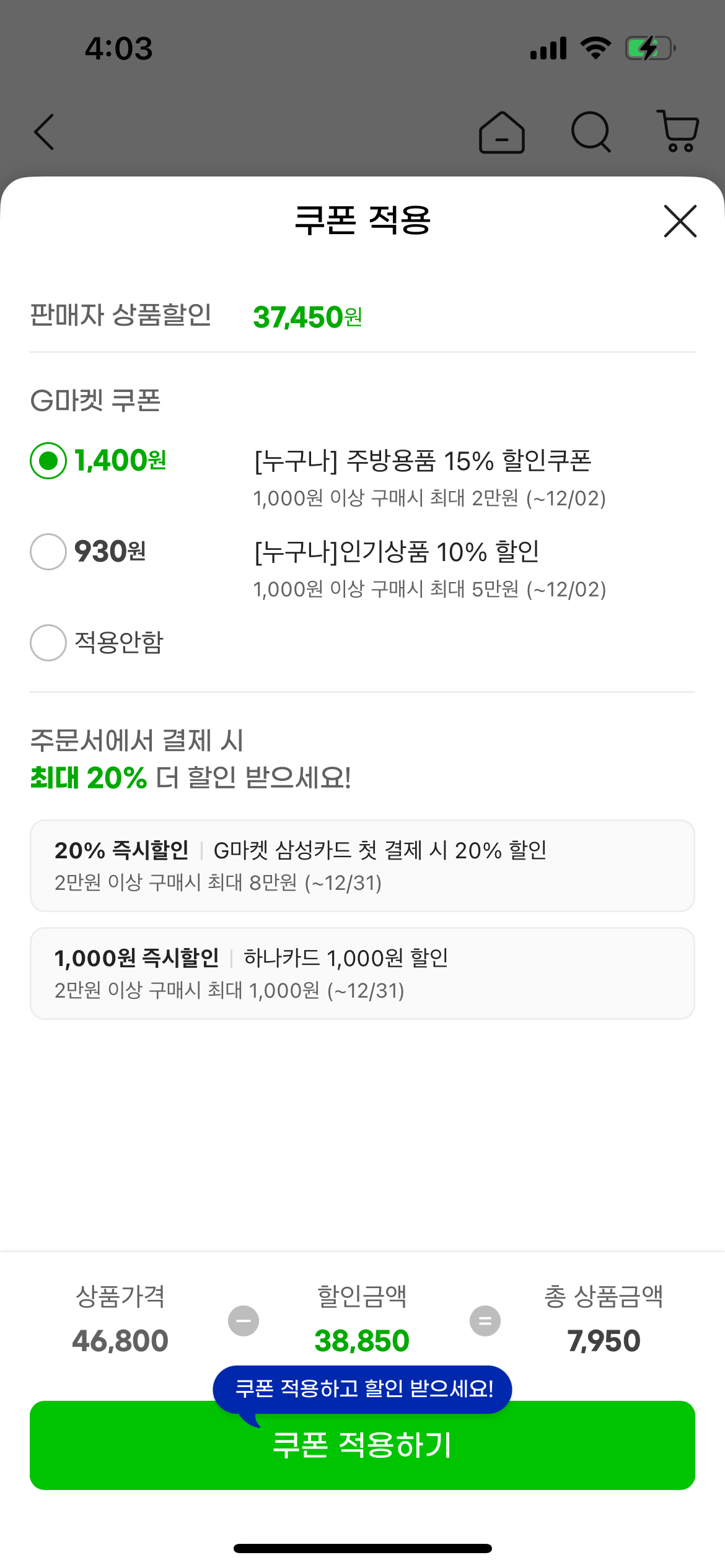Tap the 쿠폰 적용하고 할인 받으세요 tooltip

(x=363, y=1388)
